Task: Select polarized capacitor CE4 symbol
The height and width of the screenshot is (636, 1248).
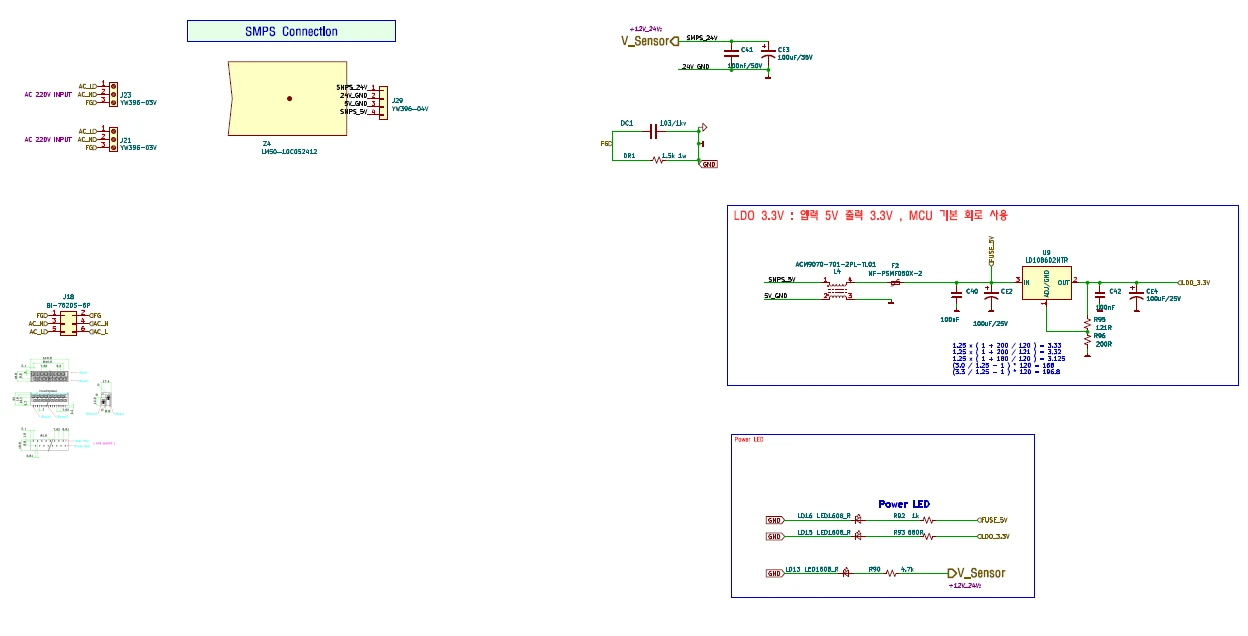Action: tap(1135, 292)
